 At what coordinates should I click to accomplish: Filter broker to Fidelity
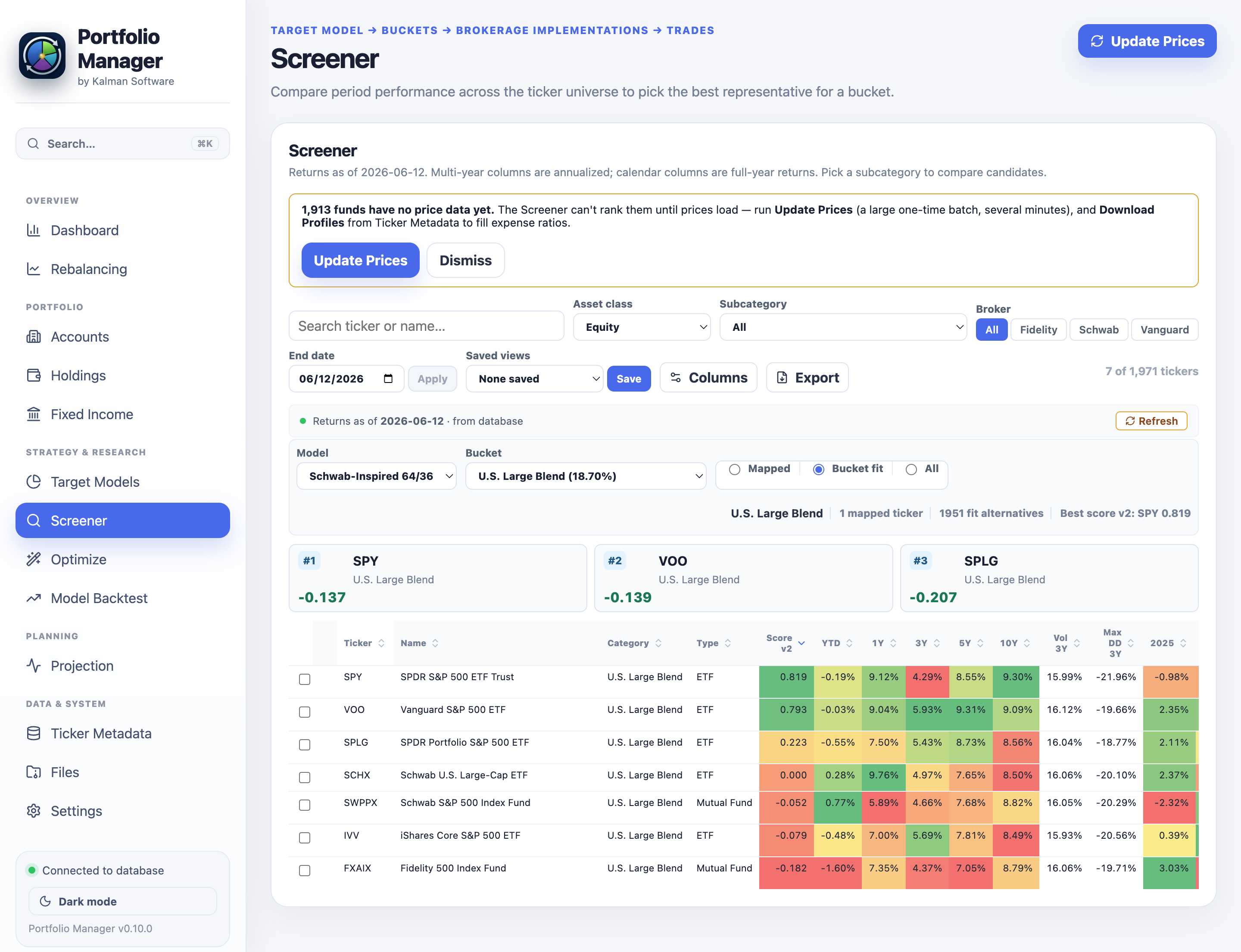[1038, 330]
